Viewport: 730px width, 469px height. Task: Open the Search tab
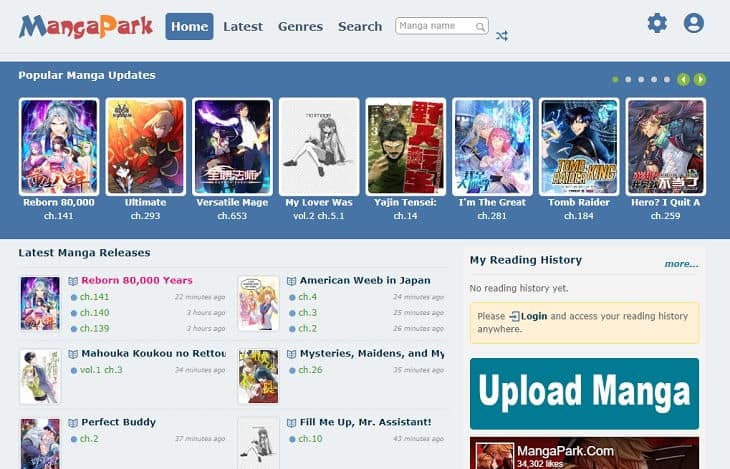[360, 27]
